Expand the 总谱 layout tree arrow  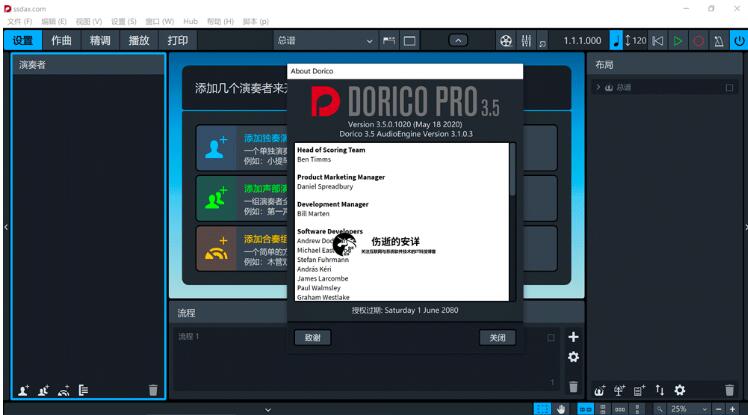[x=598, y=87]
